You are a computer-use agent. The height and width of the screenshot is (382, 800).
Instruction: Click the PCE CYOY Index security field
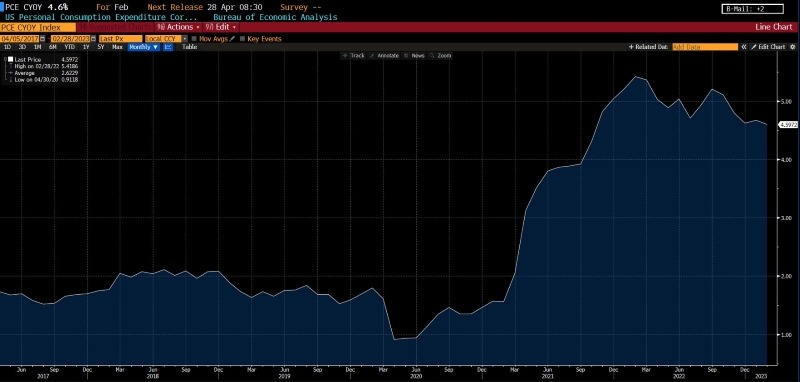pyautogui.click(x=38, y=27)
